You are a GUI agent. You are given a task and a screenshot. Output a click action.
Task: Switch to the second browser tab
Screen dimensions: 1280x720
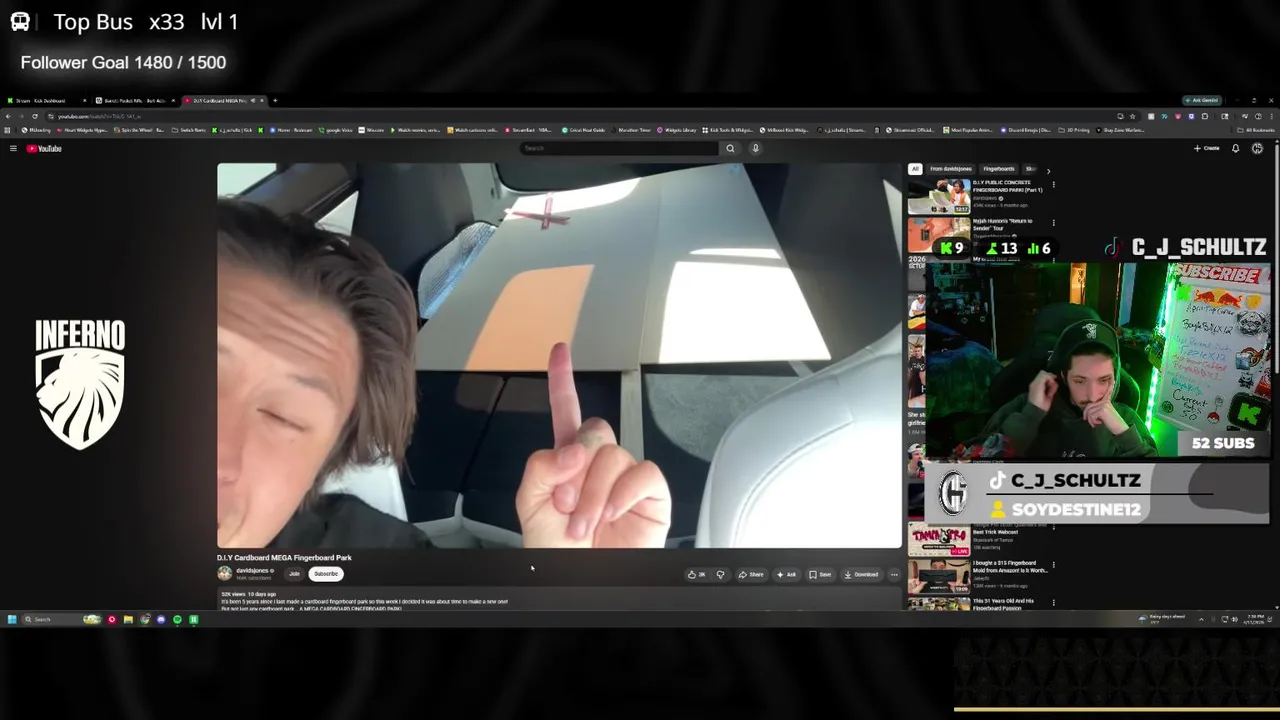click(134, 100)
